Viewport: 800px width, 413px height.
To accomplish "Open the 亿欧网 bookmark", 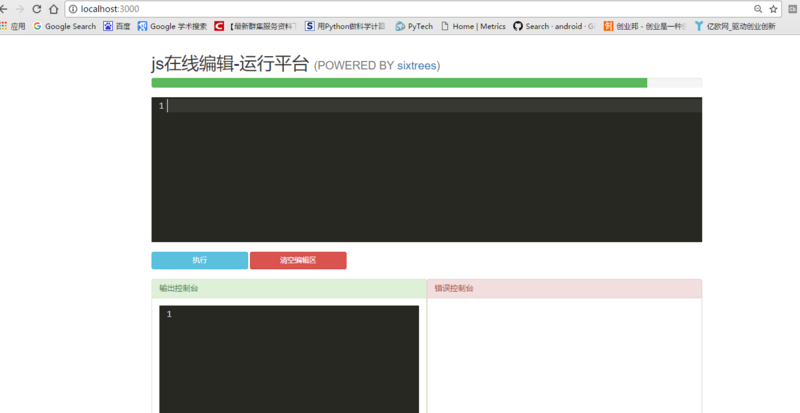I will pos(735,26).
